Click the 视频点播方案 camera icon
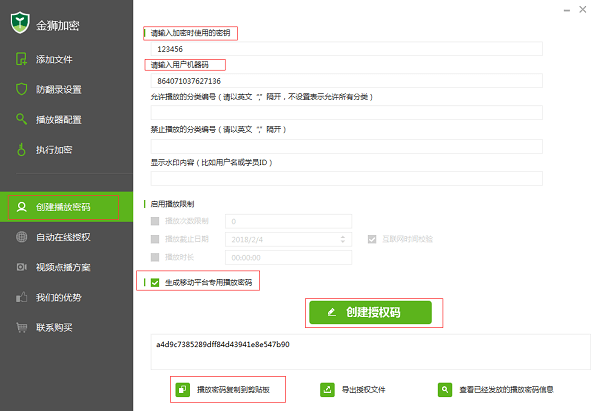Image resolution: width=600 pixels, height=411 pixels. pos(21,267)
